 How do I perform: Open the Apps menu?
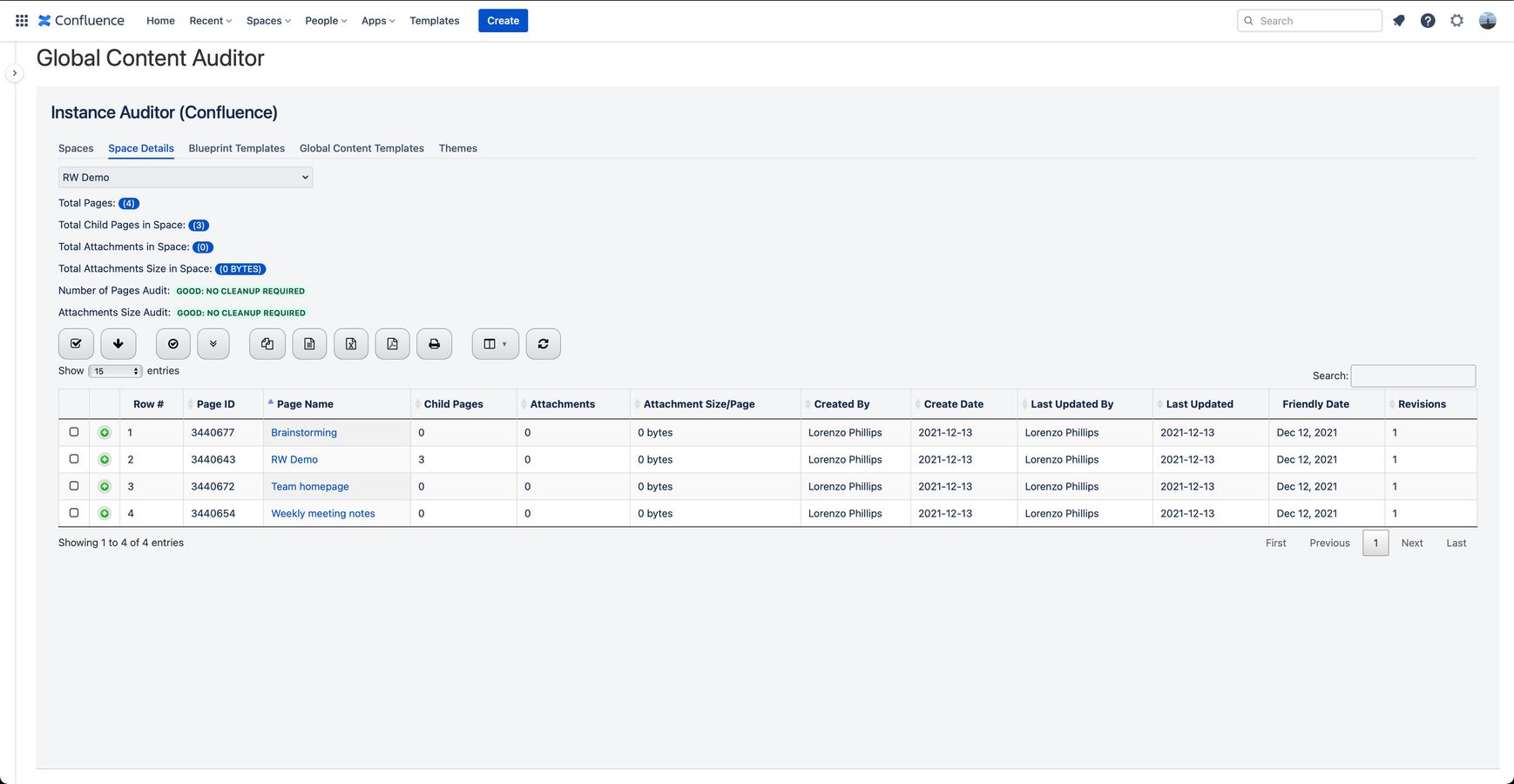[378, 20]
